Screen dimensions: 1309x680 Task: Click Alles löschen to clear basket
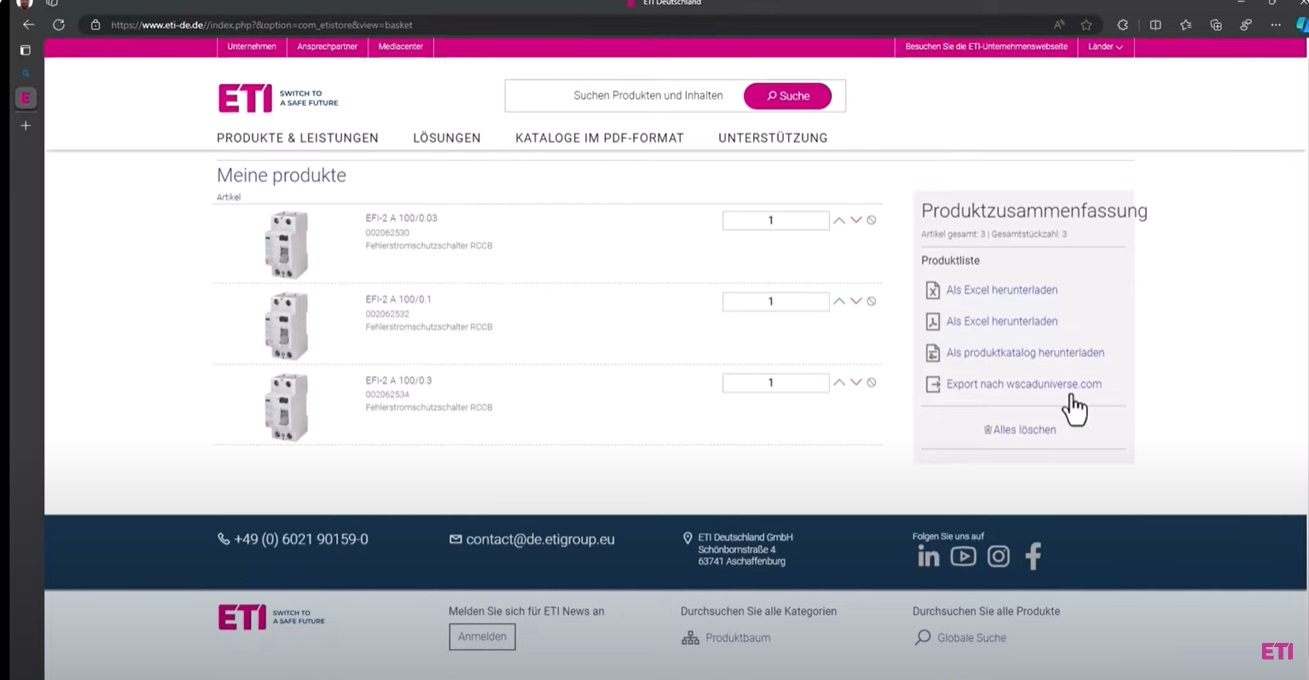click(1019, 430)
